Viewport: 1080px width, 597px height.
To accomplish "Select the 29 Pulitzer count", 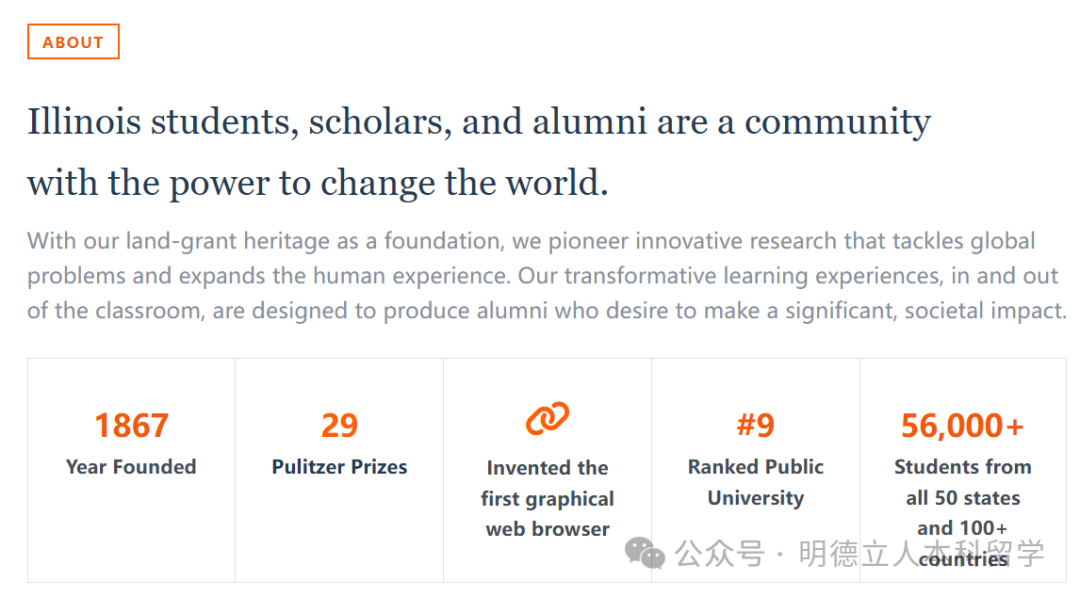I will [x=340, y=426].
